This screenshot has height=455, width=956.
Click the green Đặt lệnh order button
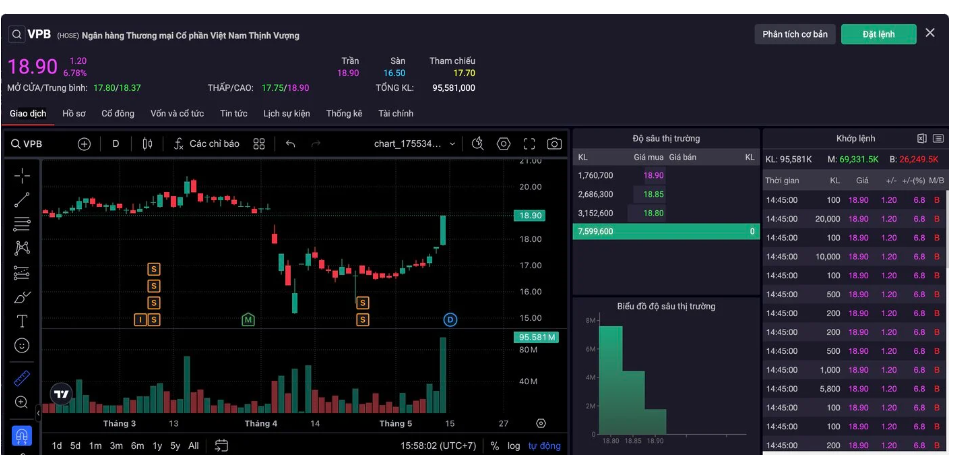(879, 34)
